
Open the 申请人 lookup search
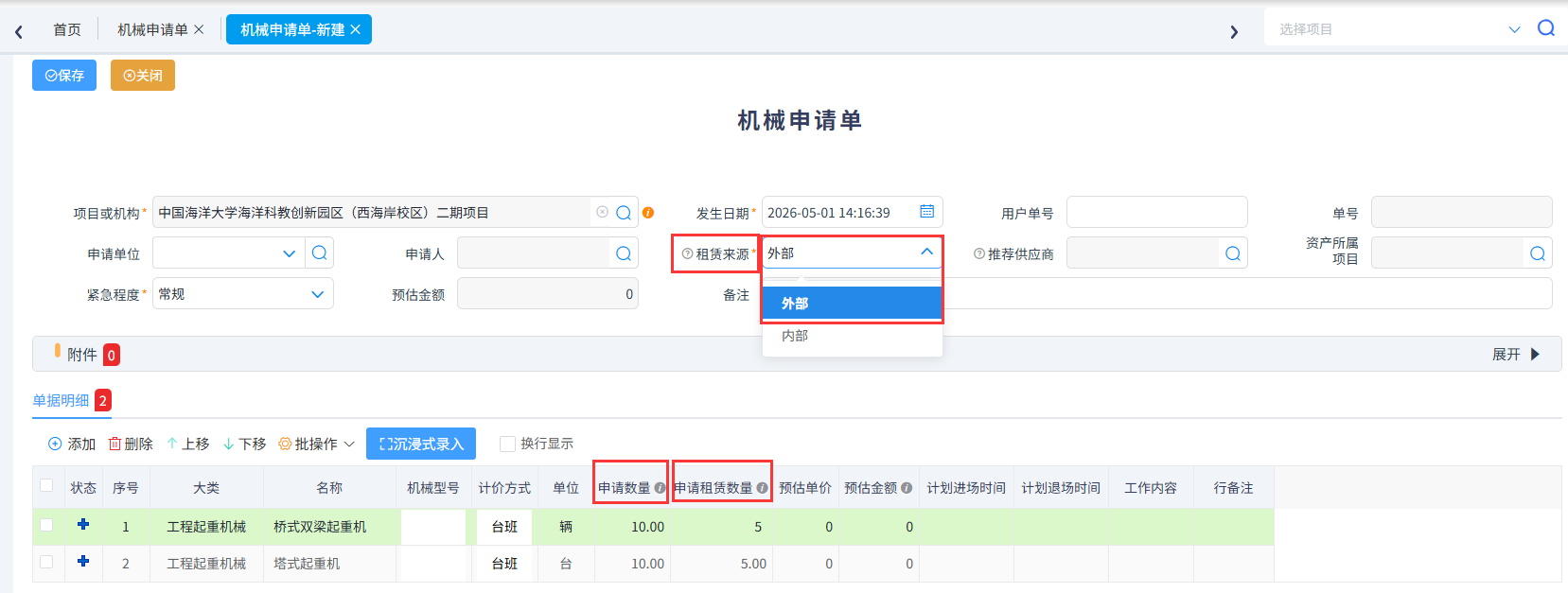[624, 253]
